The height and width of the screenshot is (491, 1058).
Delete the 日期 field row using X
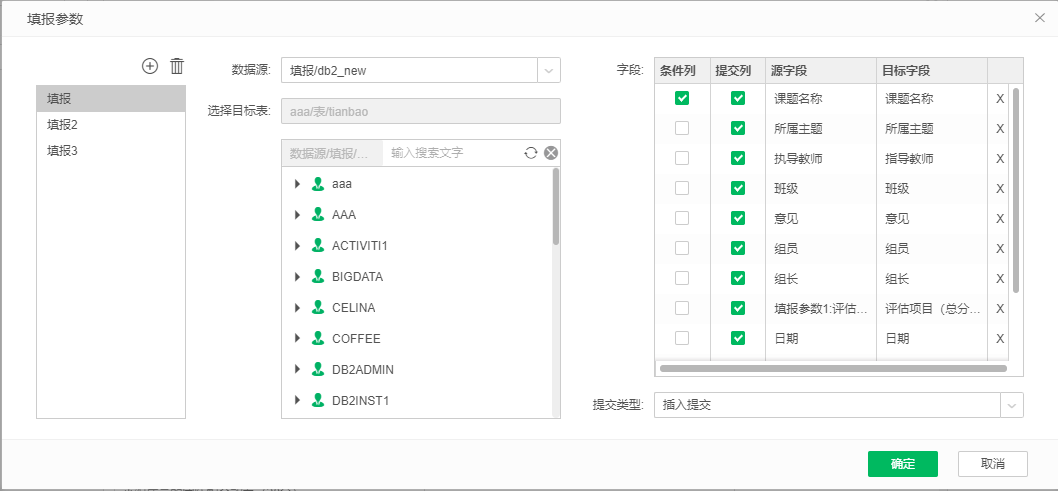point(999,338)
